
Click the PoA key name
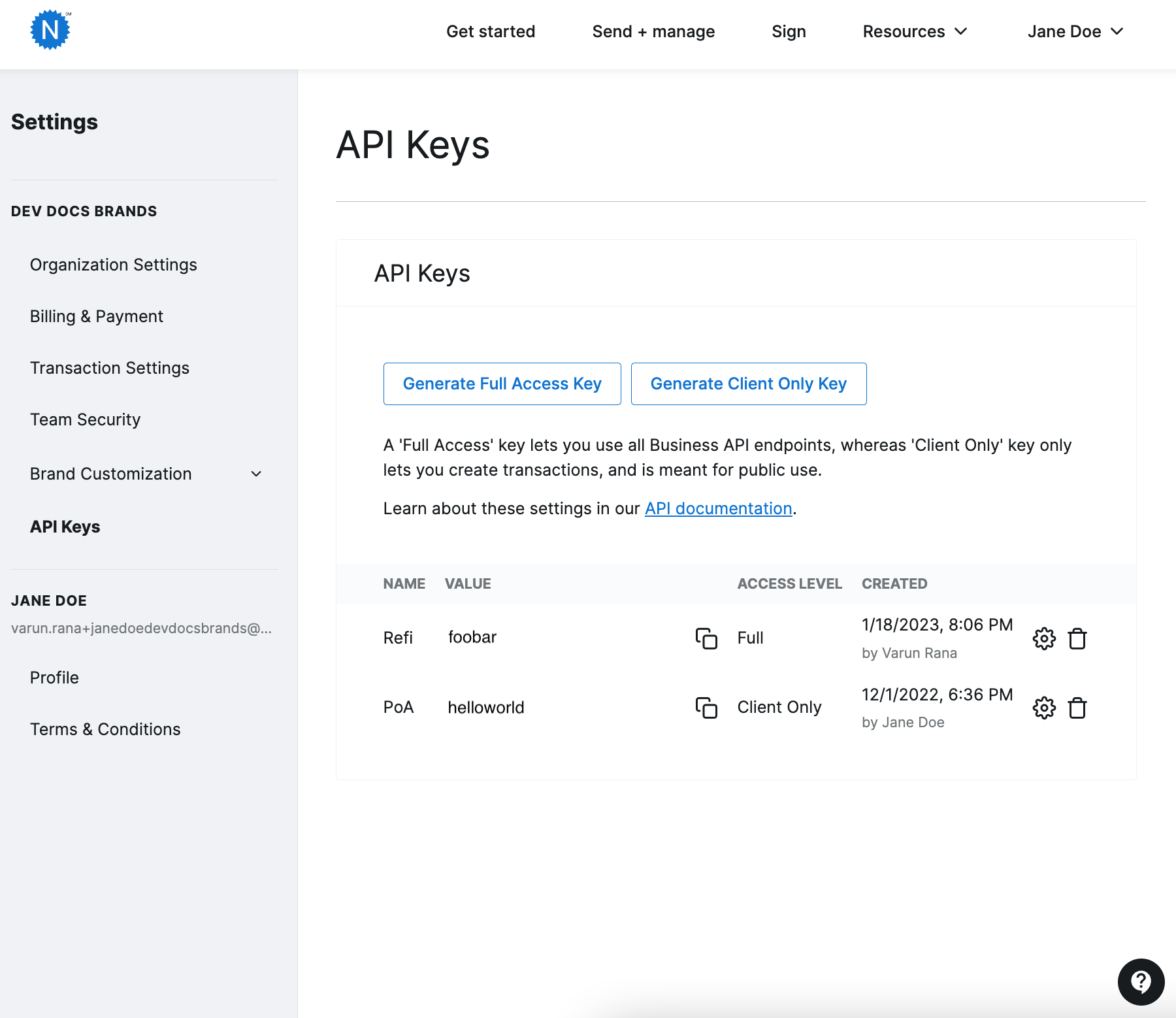click(x=399, y=707)
